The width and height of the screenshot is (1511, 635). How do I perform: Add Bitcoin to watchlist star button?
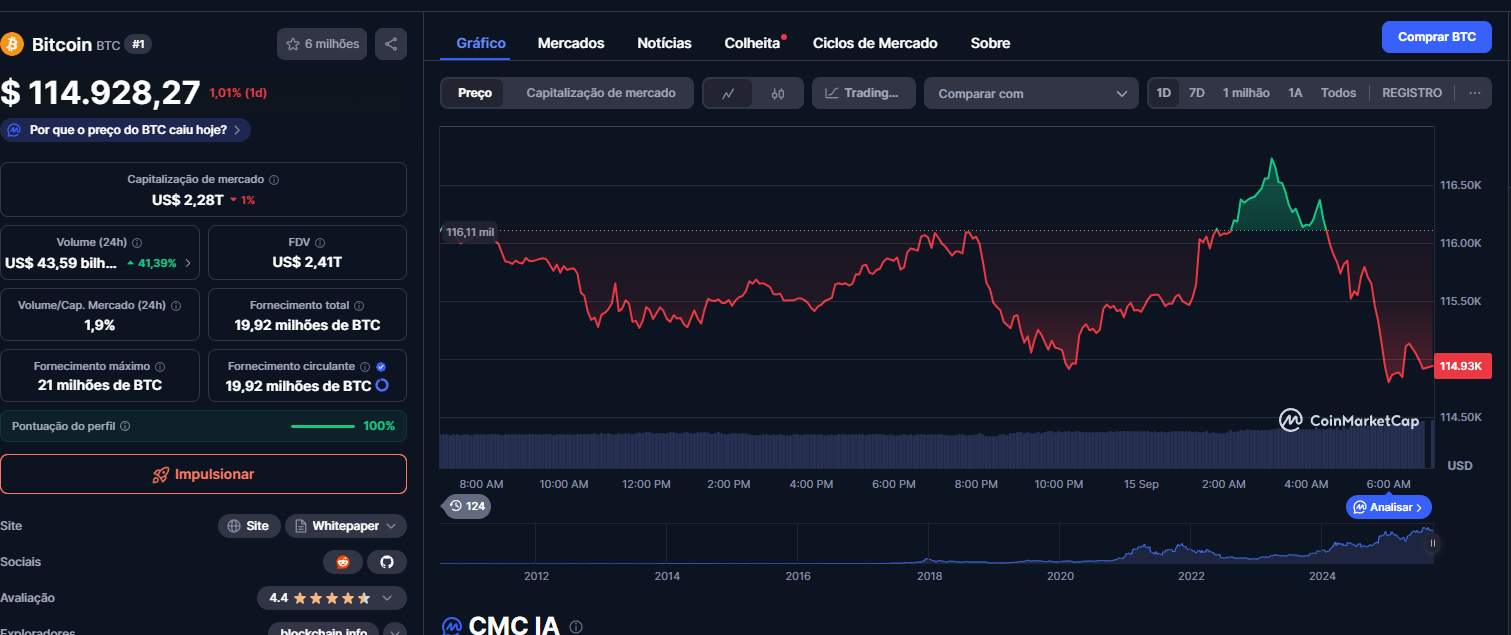[322, 44]
